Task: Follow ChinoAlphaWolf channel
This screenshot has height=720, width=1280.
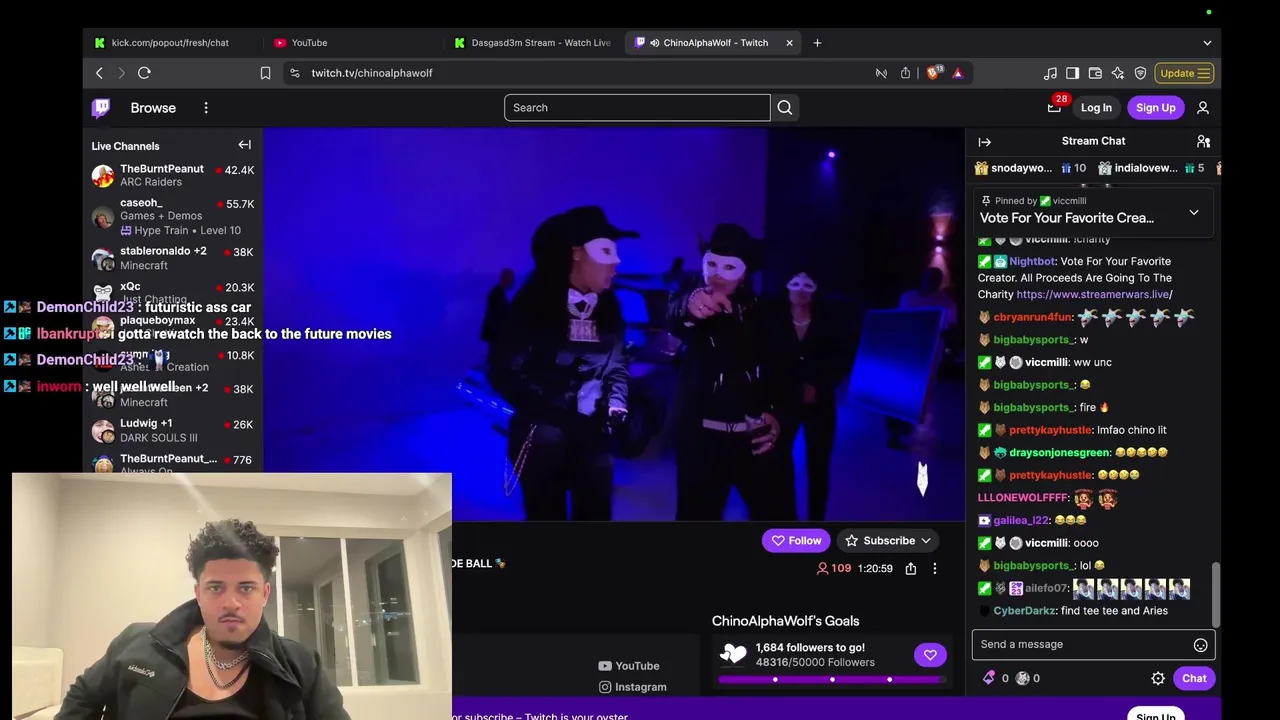Action: [x=796, y=541]
